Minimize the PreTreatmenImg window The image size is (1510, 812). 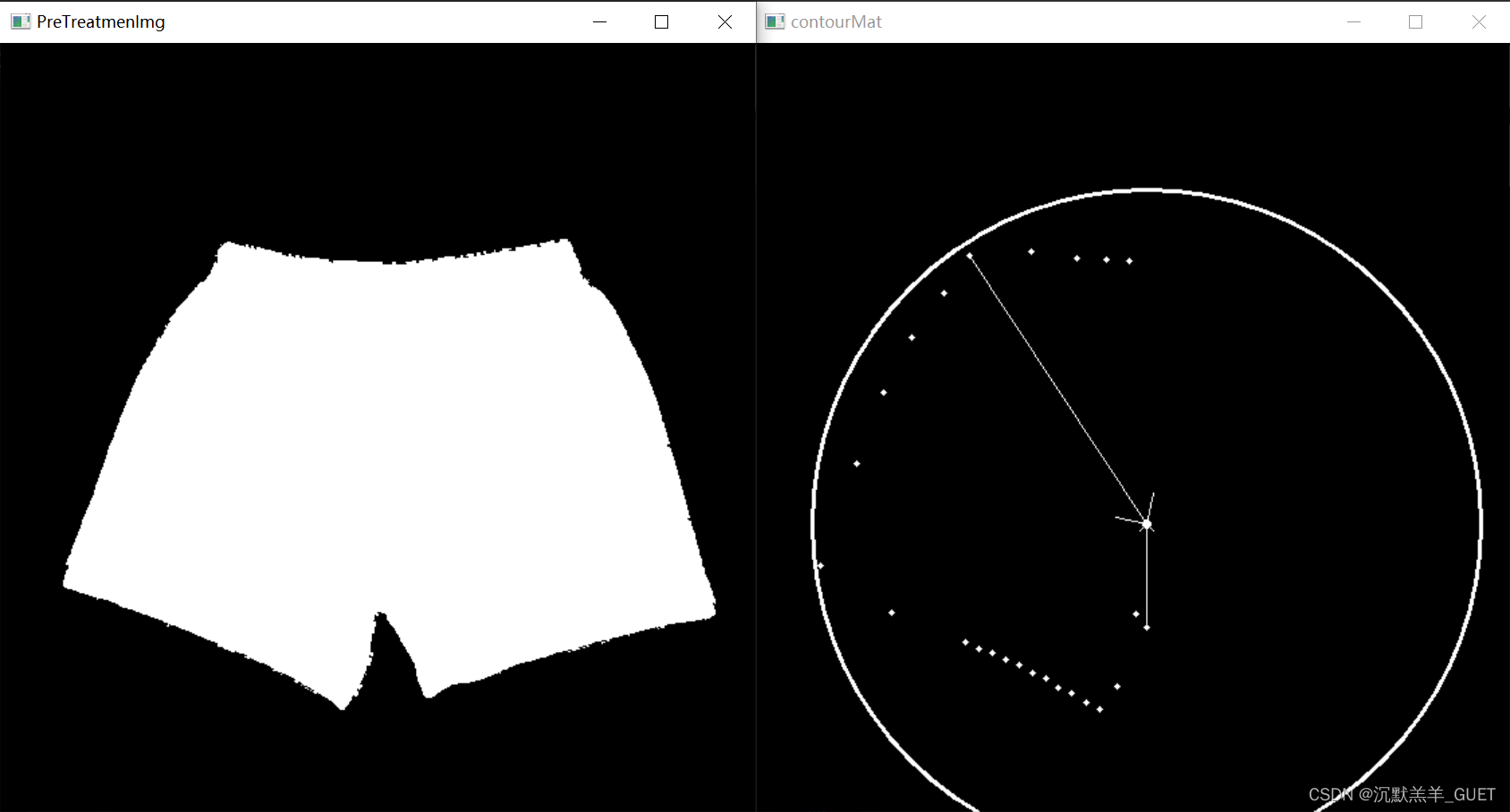point(599,21)
